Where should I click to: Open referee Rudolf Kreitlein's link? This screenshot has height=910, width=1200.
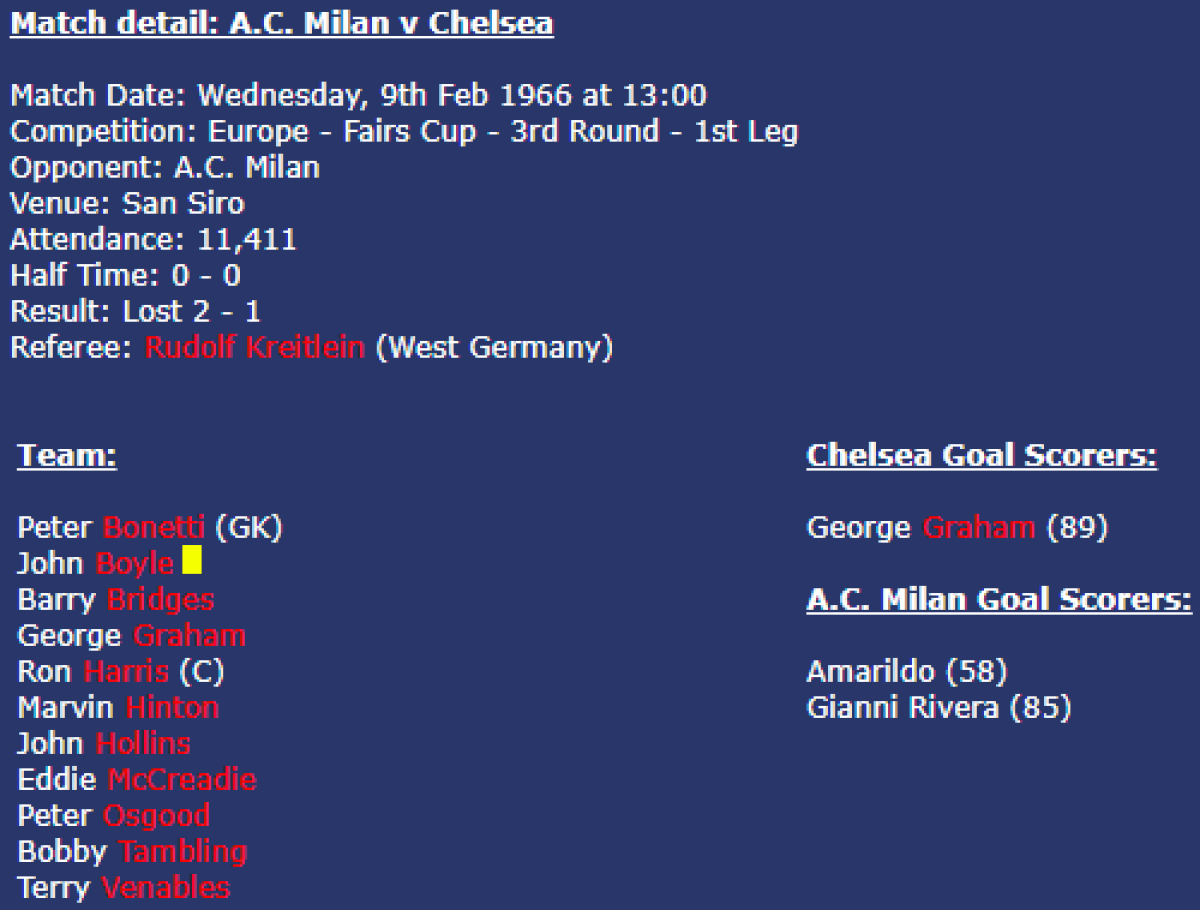coord(255,348)
